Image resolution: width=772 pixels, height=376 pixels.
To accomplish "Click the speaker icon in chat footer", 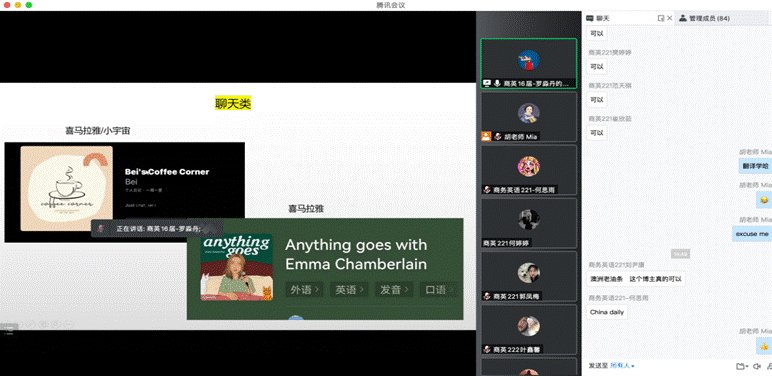I will [x=757, y=366].
